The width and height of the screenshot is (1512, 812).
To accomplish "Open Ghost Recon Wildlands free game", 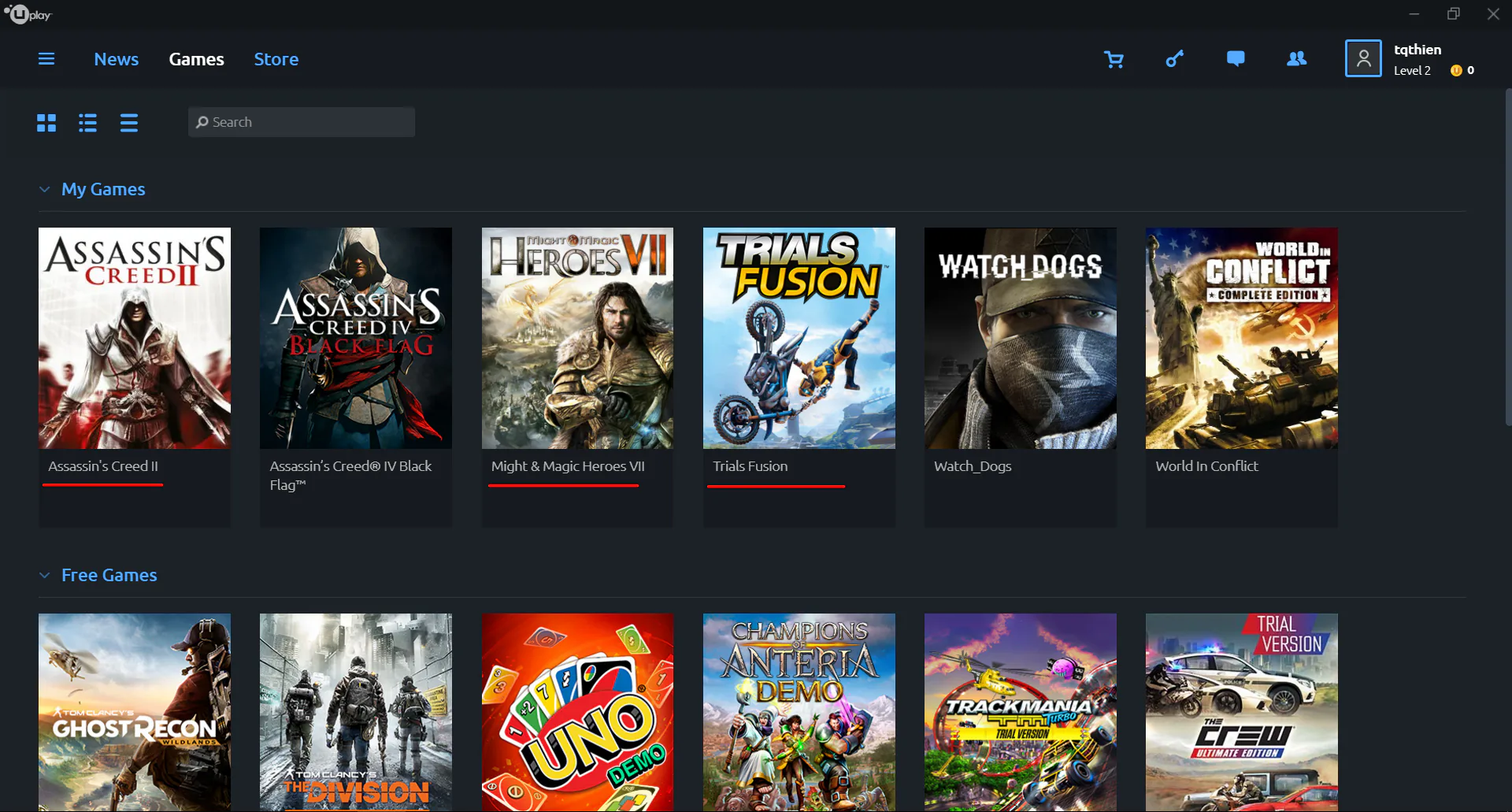I will coord(135,713).
